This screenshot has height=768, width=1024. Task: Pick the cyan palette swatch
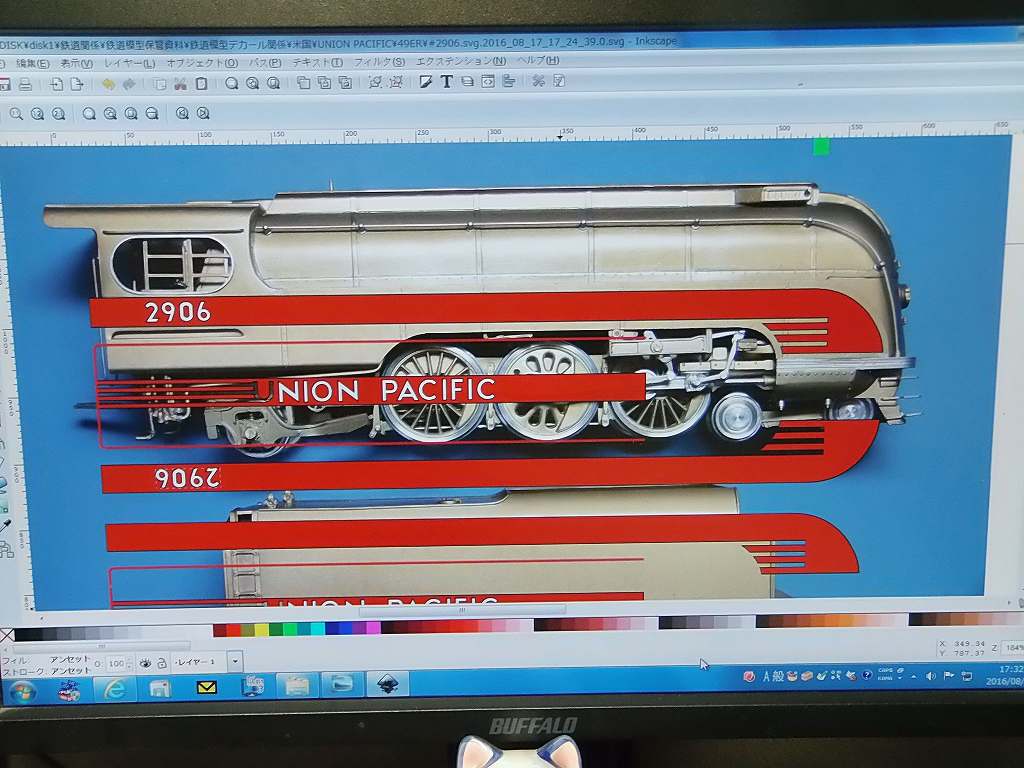tap(317, 629)
